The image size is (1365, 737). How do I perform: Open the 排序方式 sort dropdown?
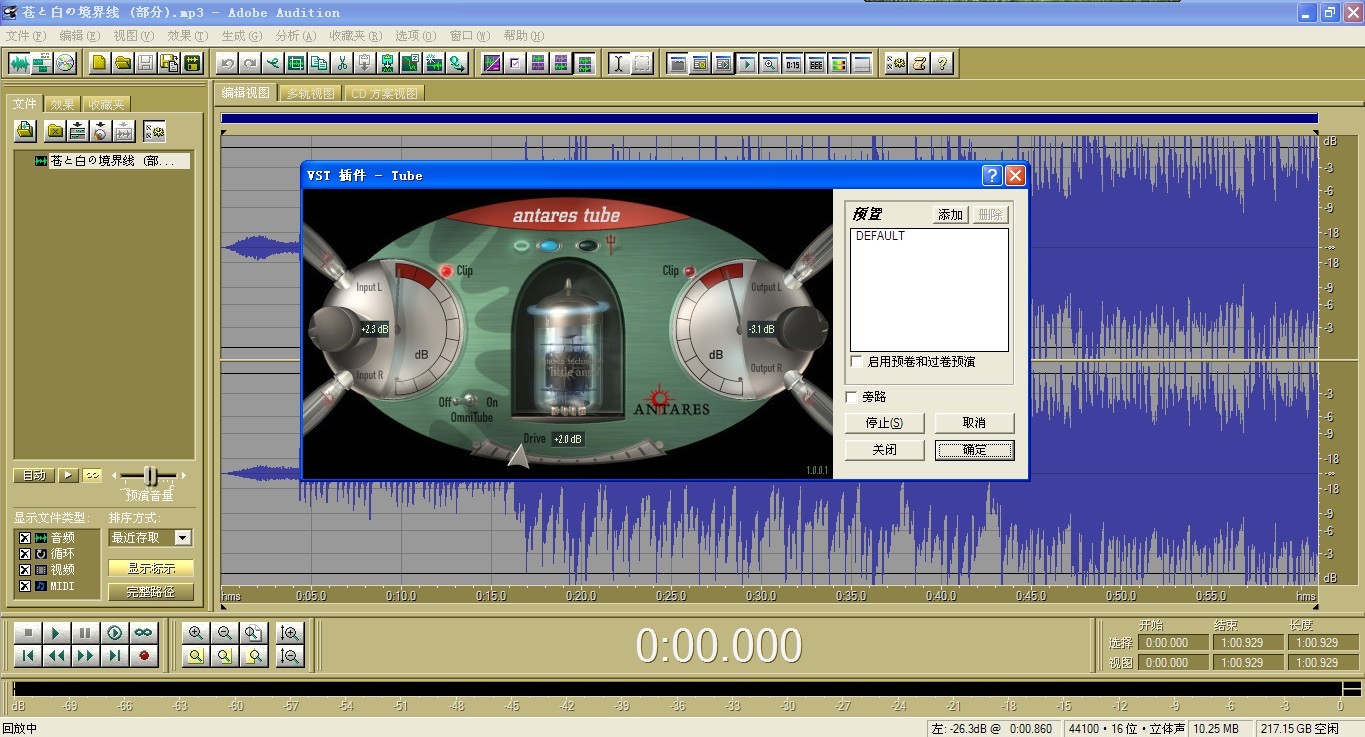click(x=182, y=538)
